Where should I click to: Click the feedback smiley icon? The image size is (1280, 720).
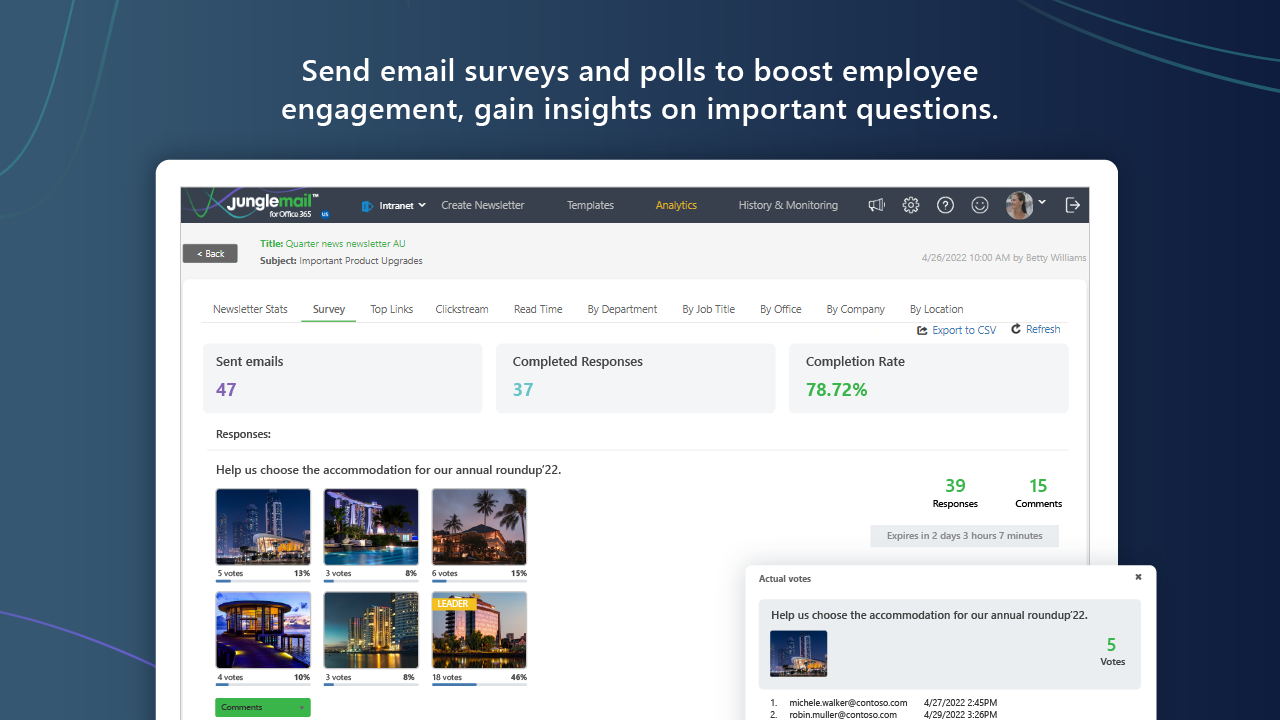(x=979, y=205)
